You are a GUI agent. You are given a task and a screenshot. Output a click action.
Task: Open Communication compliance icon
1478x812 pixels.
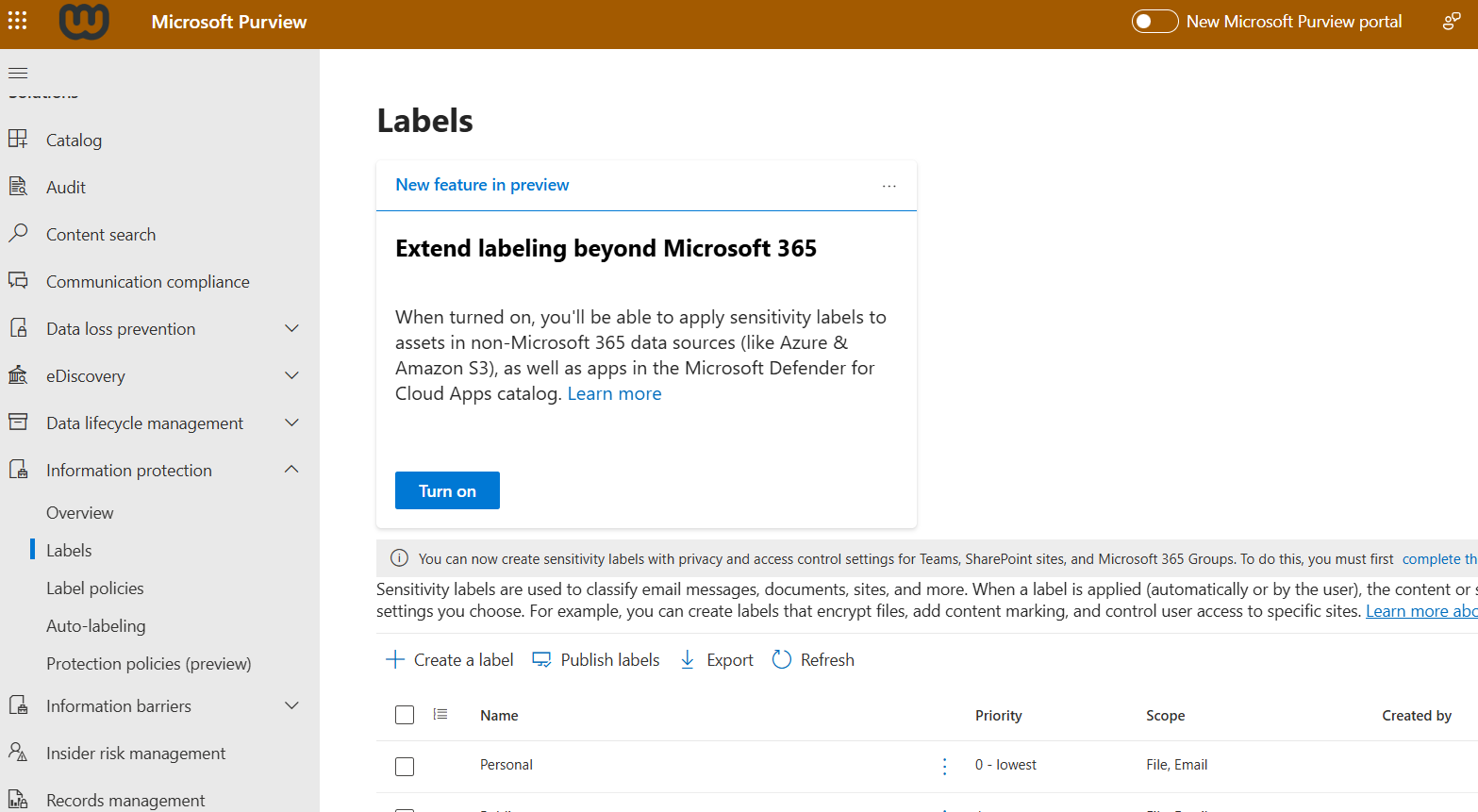(18, 281)
